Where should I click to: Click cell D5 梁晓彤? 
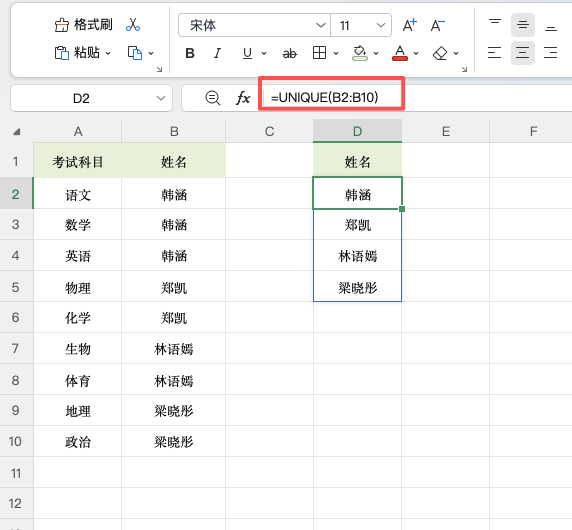pyautogui.click(x=358, y=287)
